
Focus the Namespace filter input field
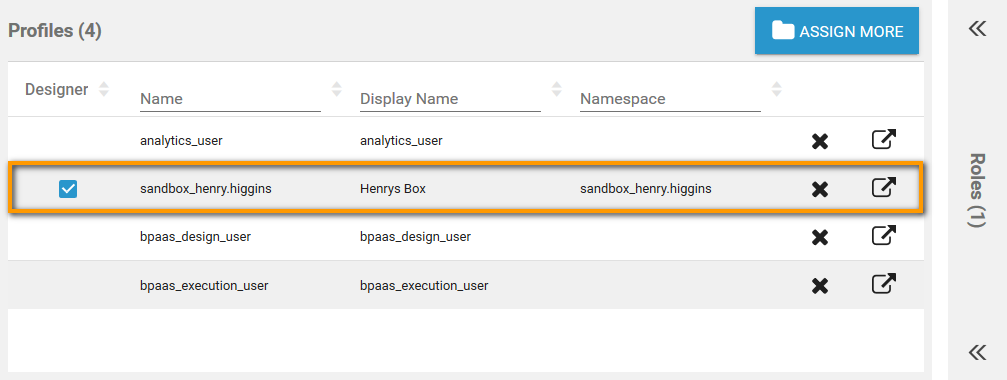coord(670,99)
